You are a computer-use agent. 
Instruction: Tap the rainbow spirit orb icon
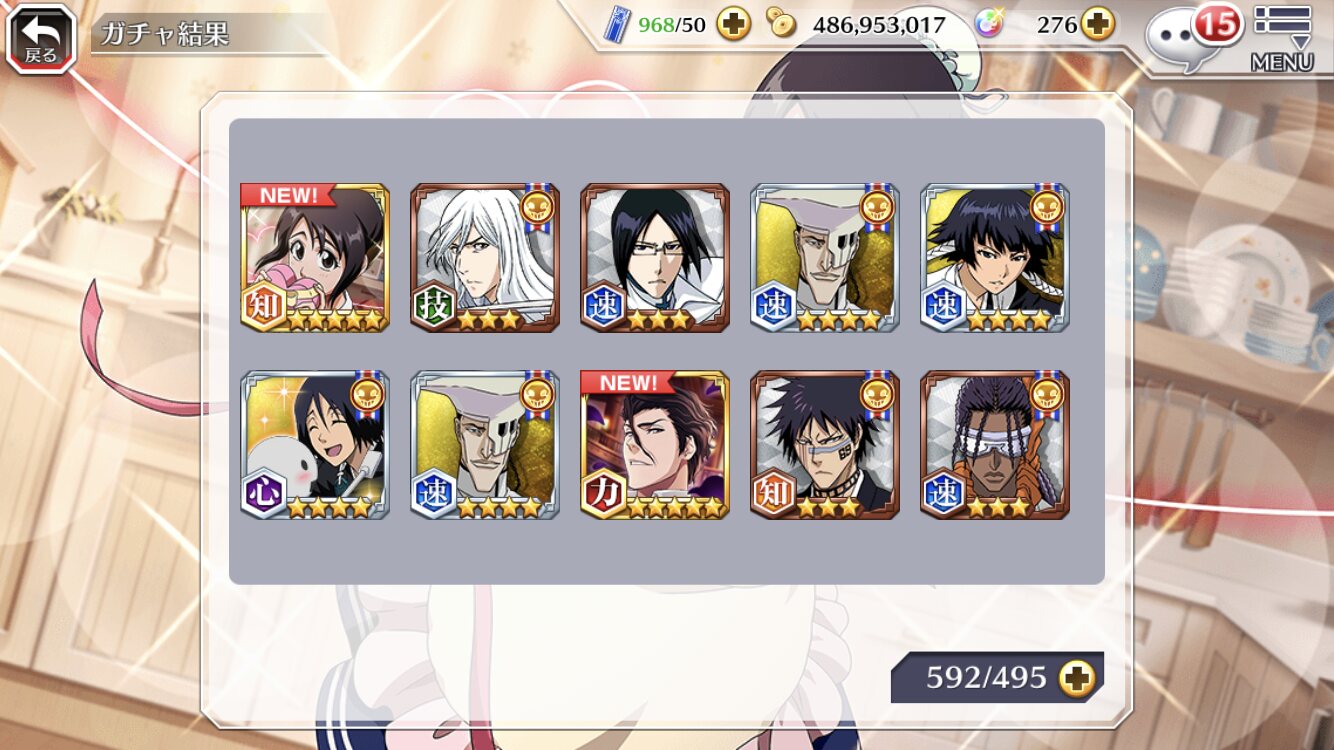990,24
